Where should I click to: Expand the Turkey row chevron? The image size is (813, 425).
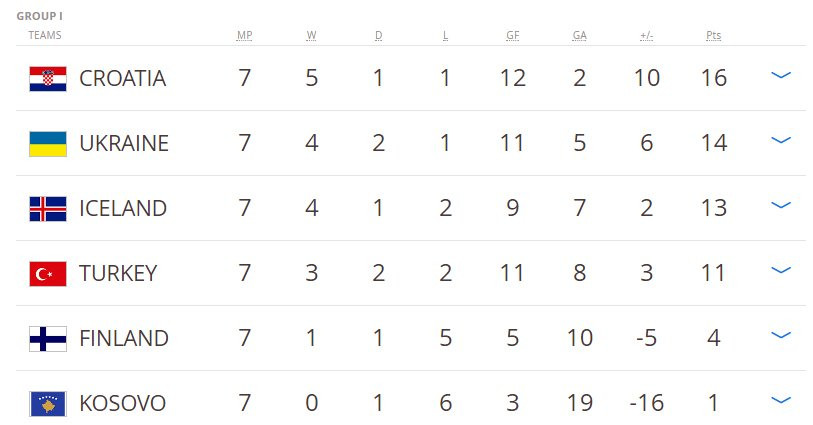pos(781,271)
